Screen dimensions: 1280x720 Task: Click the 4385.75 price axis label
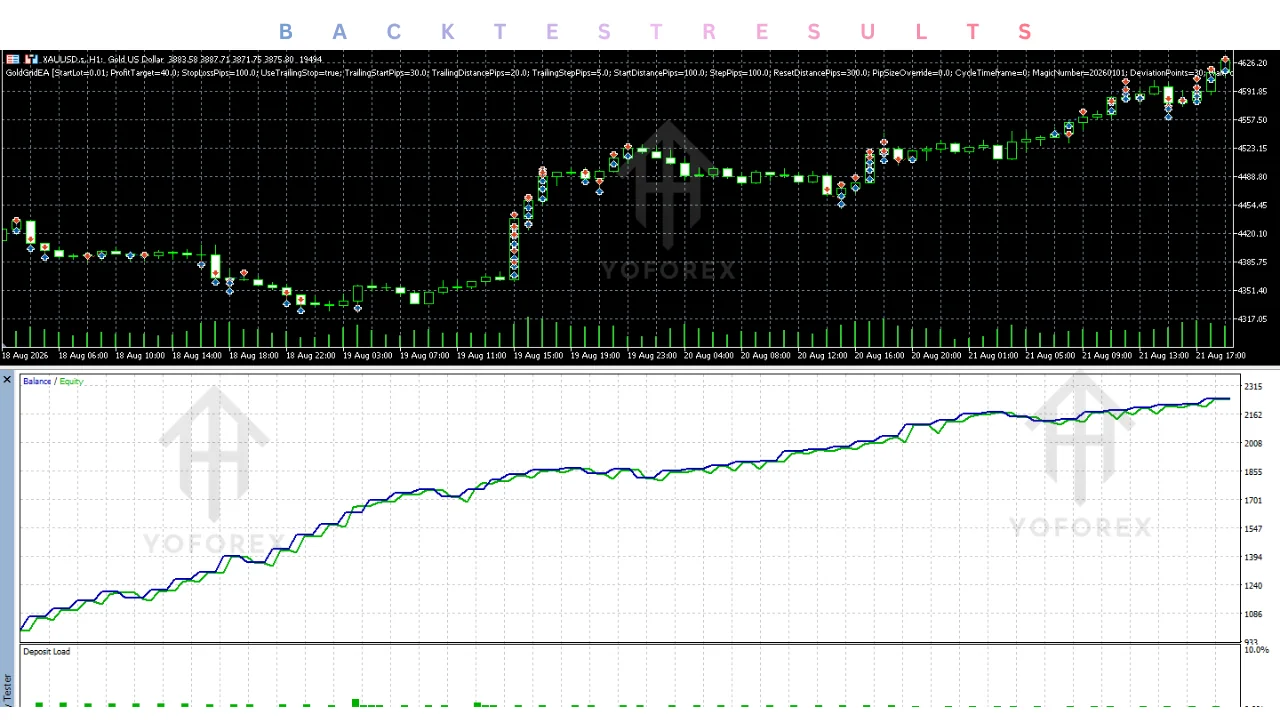[1253, 262]
